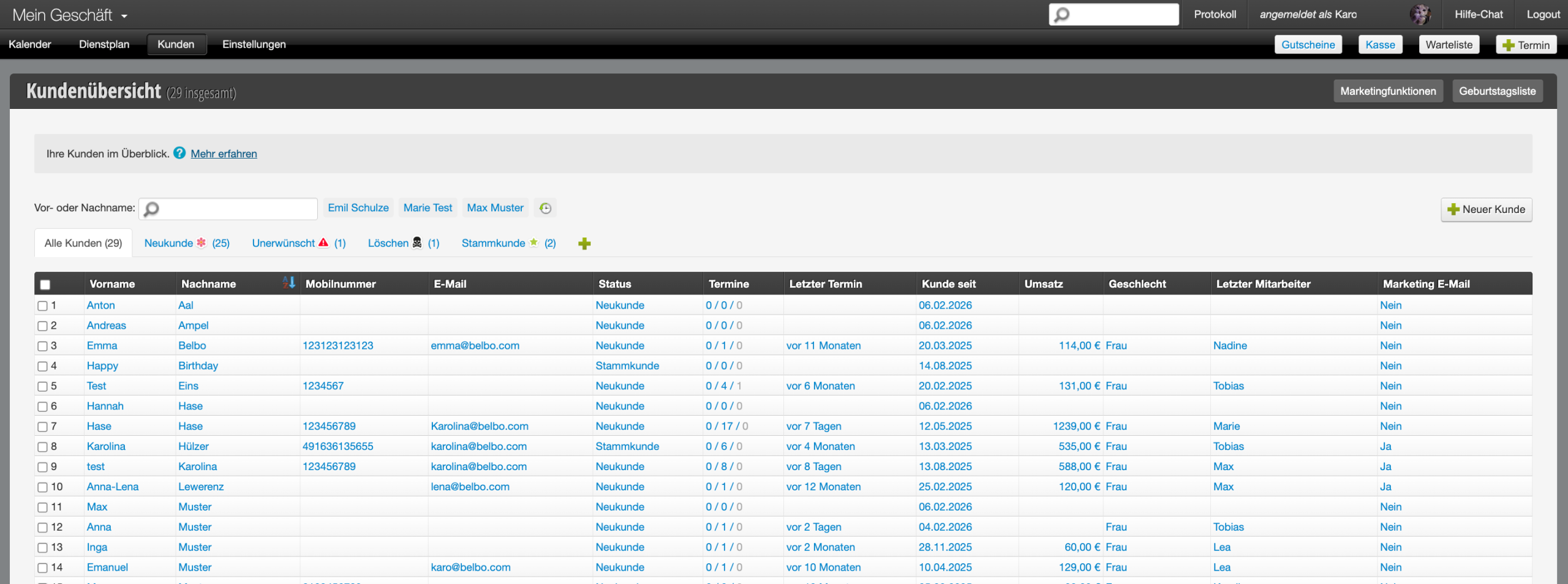
Task: Open the Einstellungen menu
Action: (x=254, y=44)
